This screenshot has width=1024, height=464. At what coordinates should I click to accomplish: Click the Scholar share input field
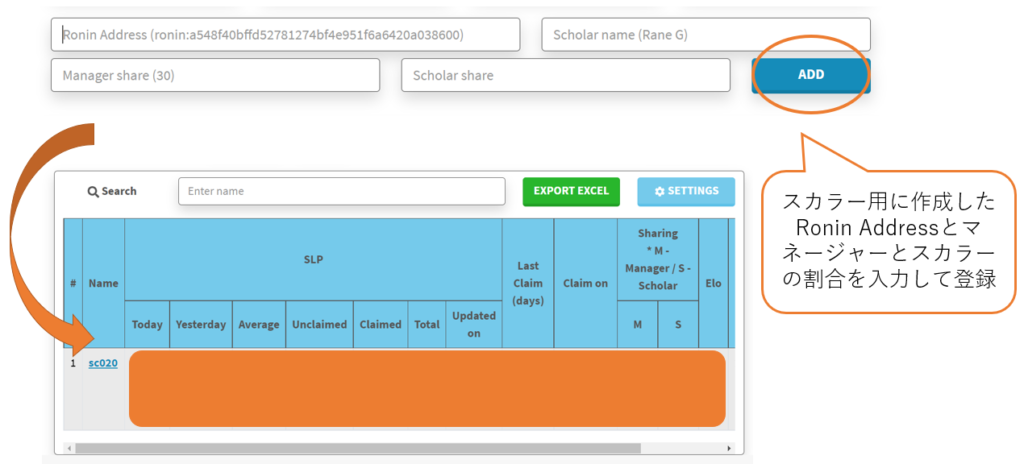(565, 75)
